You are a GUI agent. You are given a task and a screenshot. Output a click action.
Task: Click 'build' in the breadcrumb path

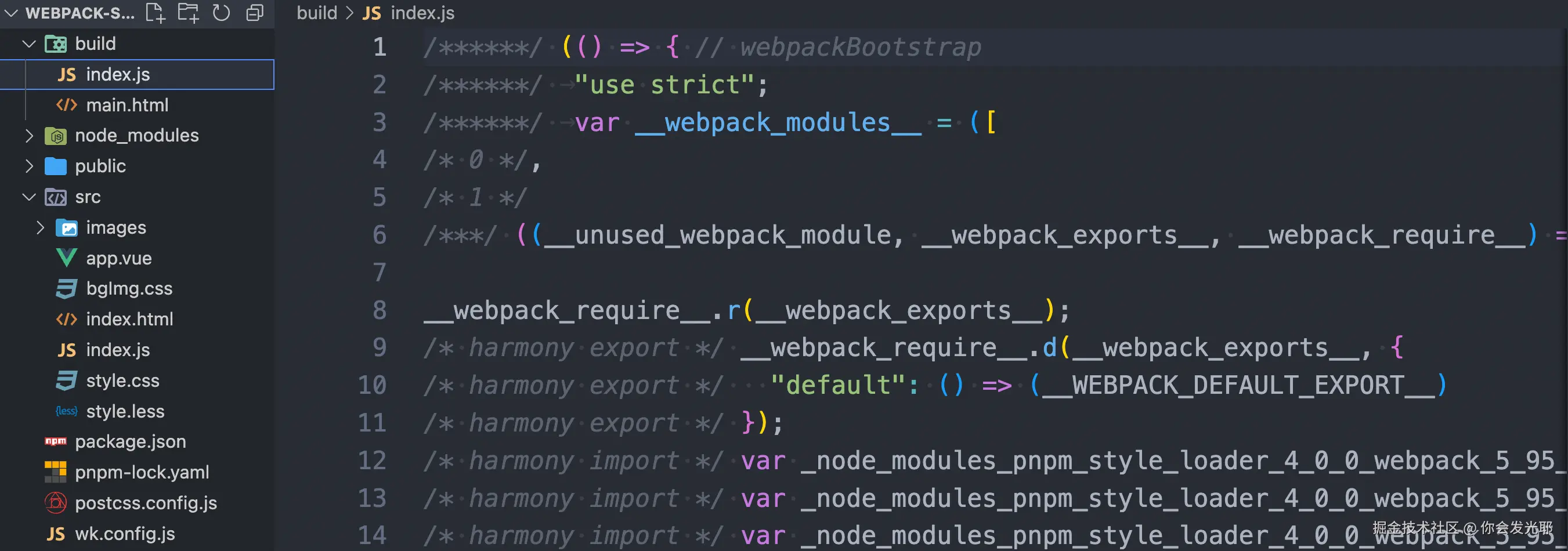click(x=316, y=13)
